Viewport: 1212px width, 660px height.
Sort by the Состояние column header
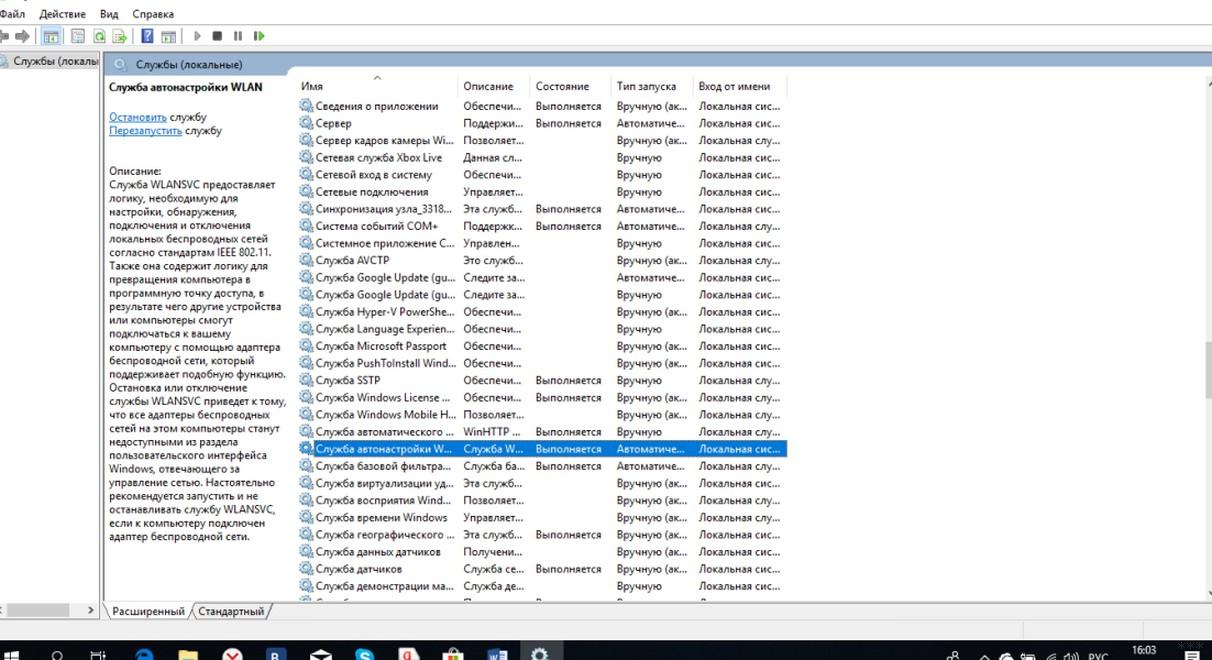(570, 86)
